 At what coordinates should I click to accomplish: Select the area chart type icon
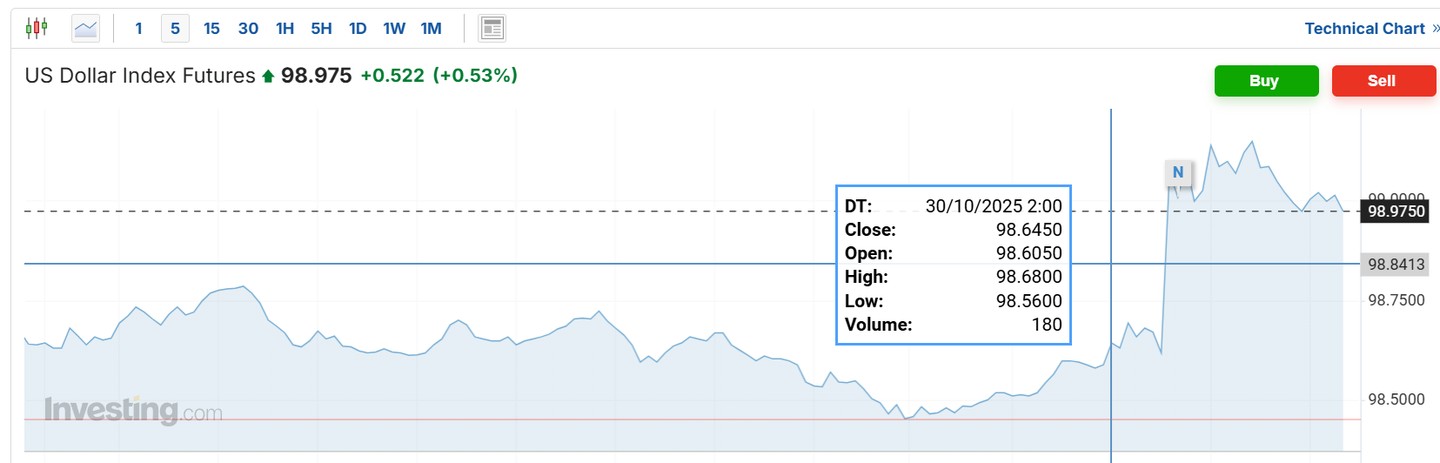pos(86,28)
